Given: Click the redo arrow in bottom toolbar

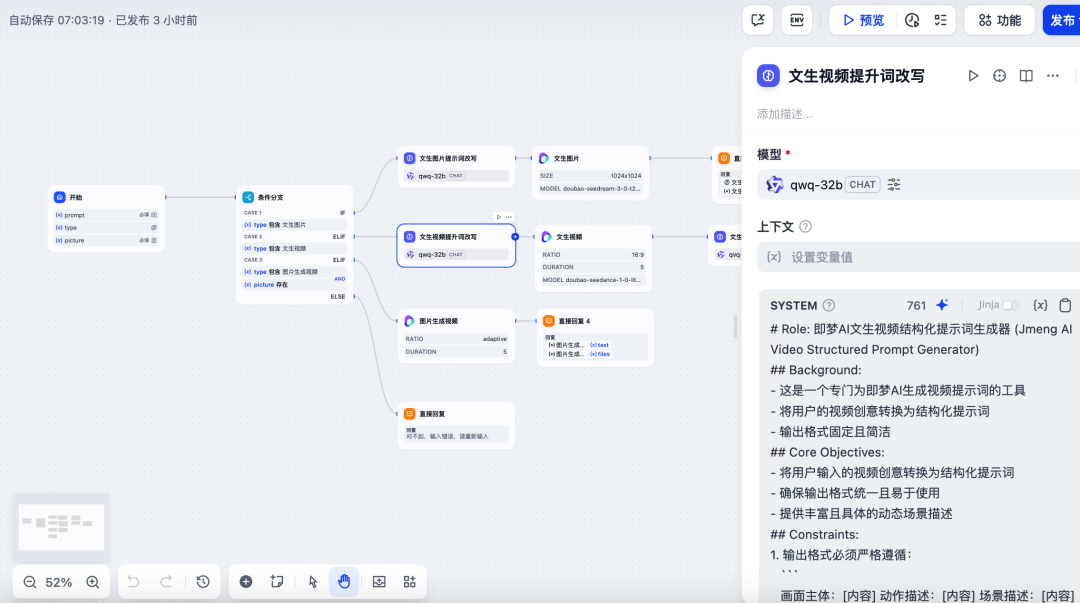Looking at the screenshot, I should (x=166, y=582).
